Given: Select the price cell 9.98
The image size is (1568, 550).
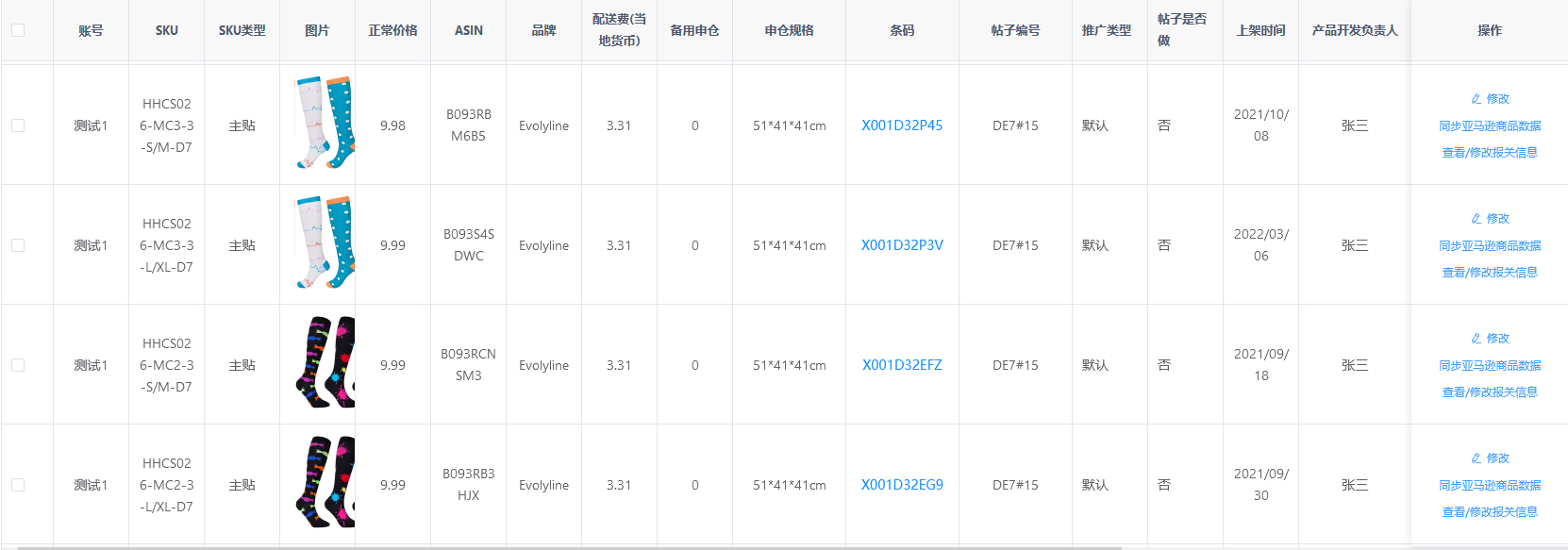Looking at the screenshot, I should [x=393, y=125].
